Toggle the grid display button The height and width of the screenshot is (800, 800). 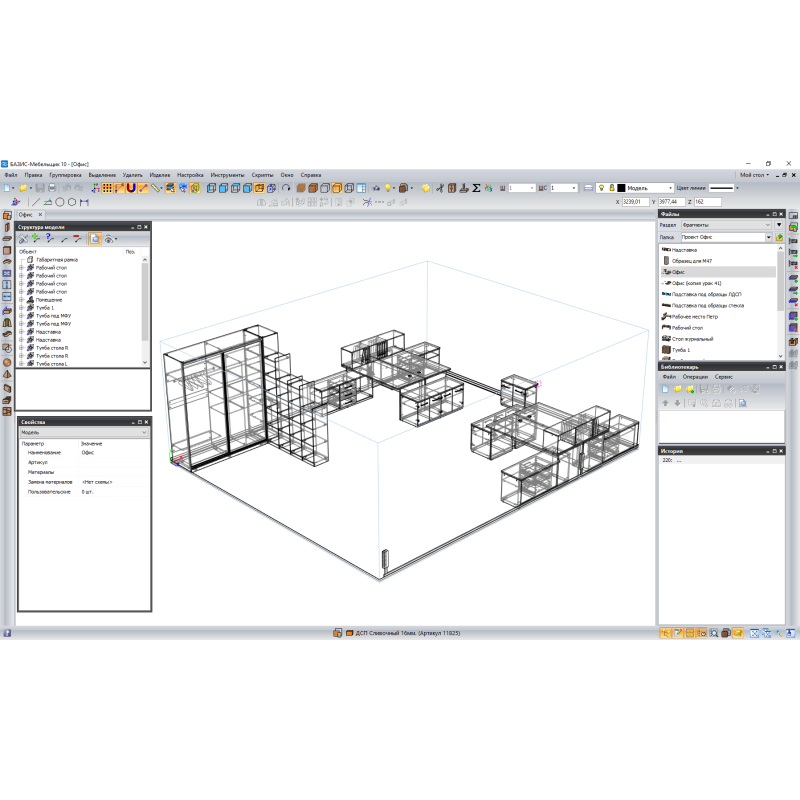pos(107,188)
